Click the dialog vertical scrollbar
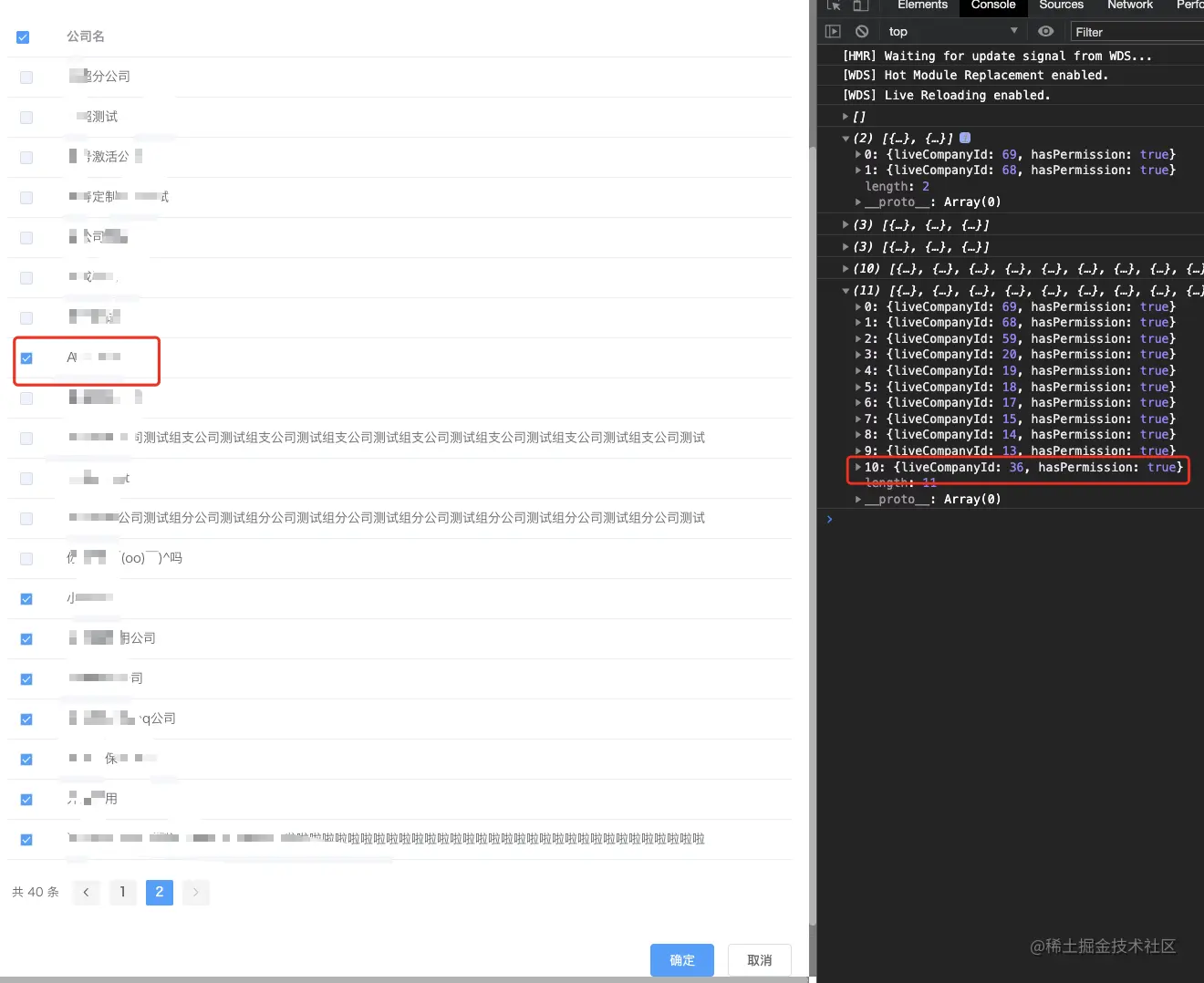 point(813,538)
